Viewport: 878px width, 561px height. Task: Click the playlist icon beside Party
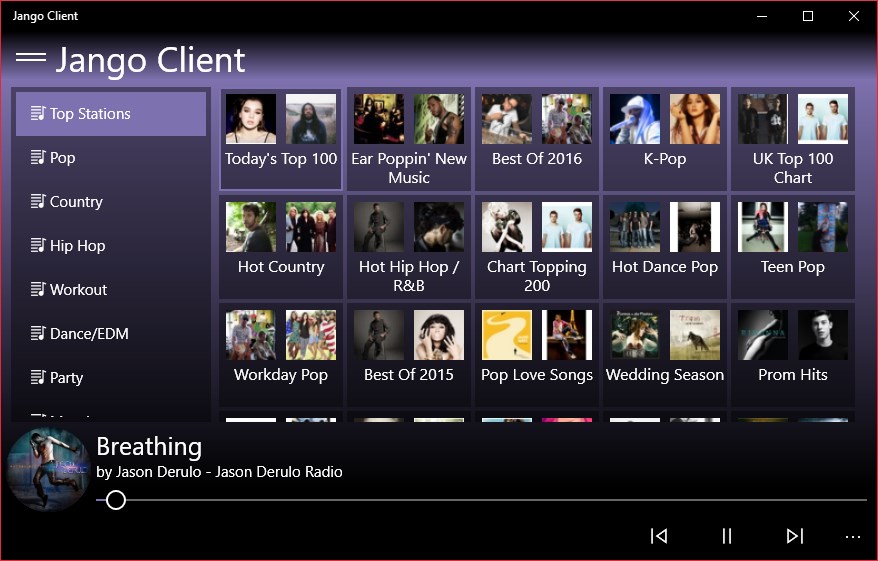pyautogui.click(x=38, y=377)
